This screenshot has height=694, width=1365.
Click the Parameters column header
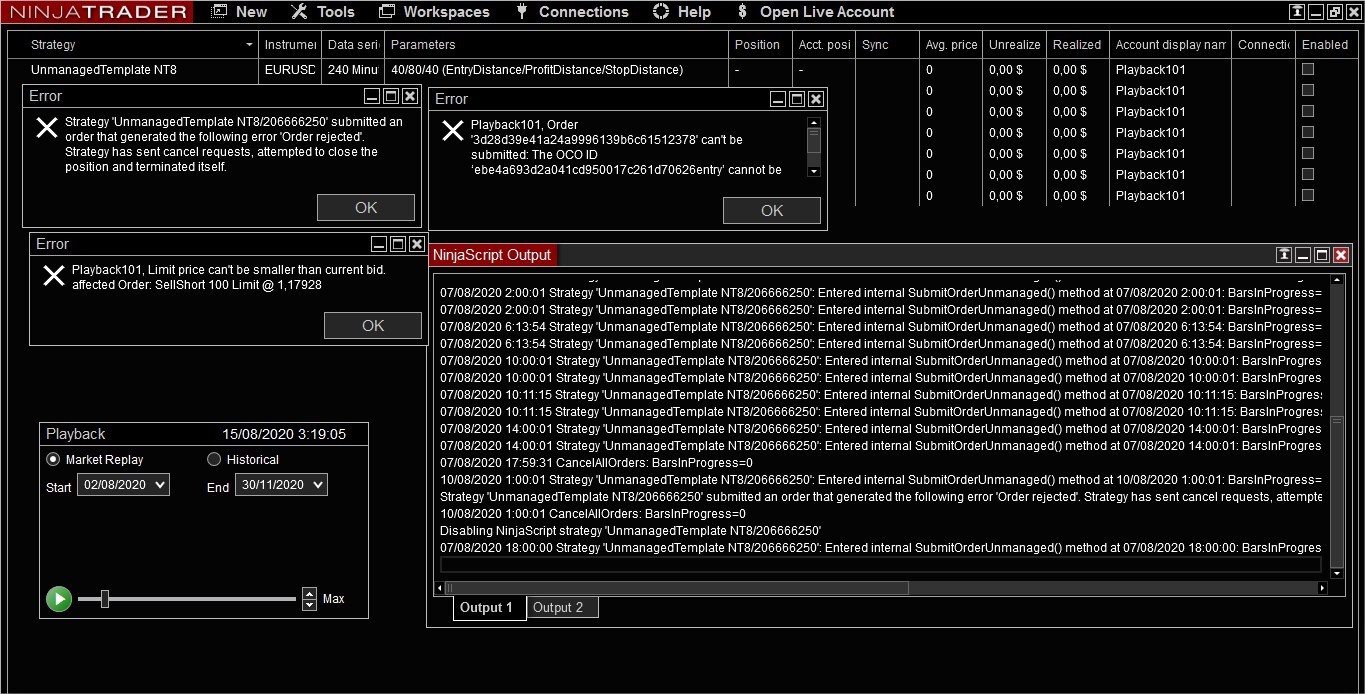(556, 45)
